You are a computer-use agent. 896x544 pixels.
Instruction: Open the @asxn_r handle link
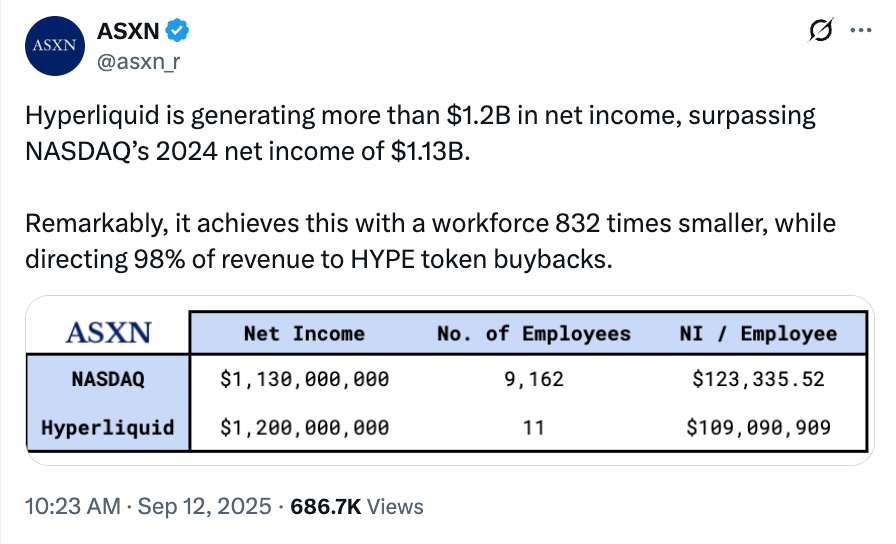138,62
